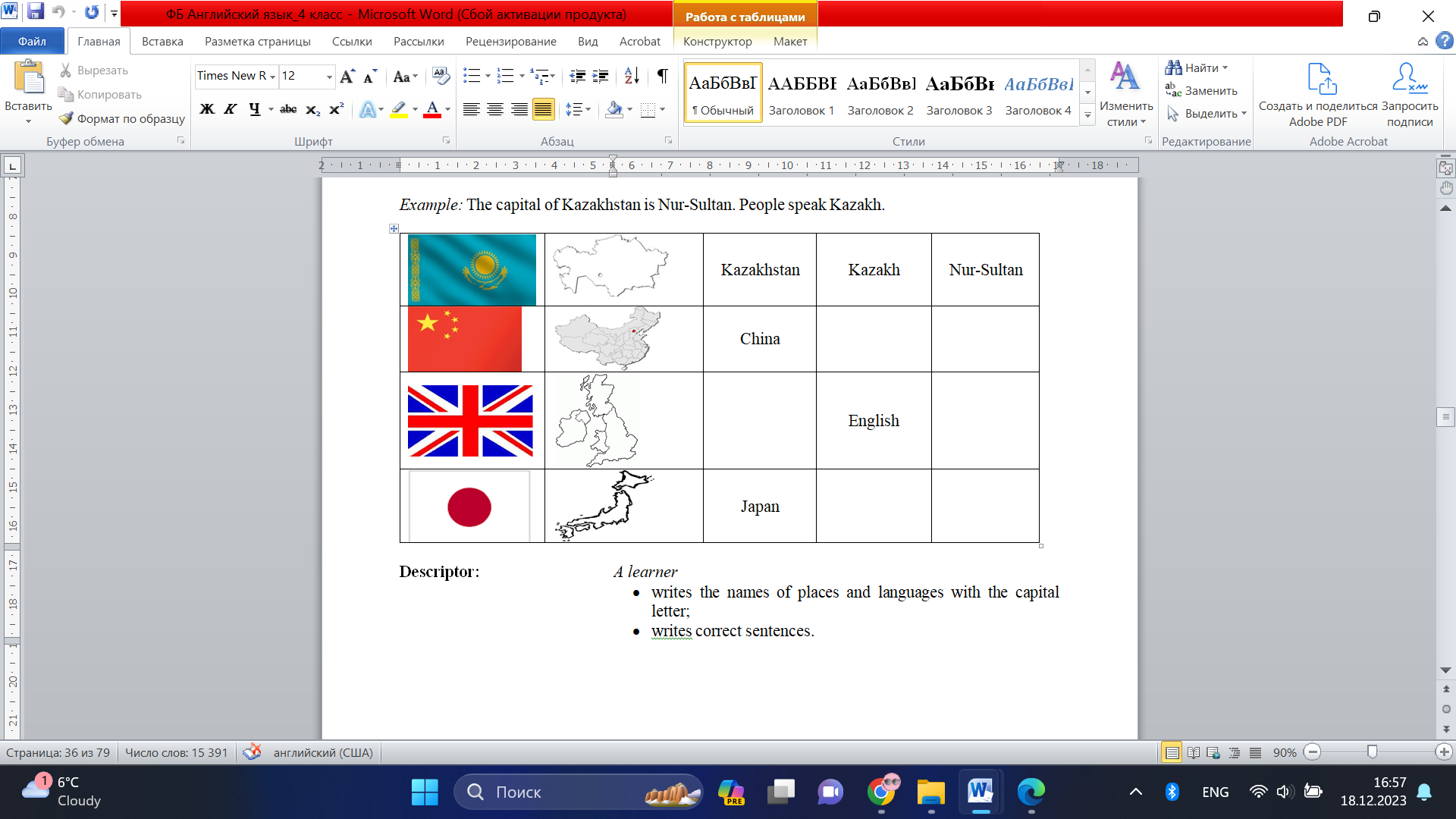
Task: Toggle justified alignment button
Action: 543,109
